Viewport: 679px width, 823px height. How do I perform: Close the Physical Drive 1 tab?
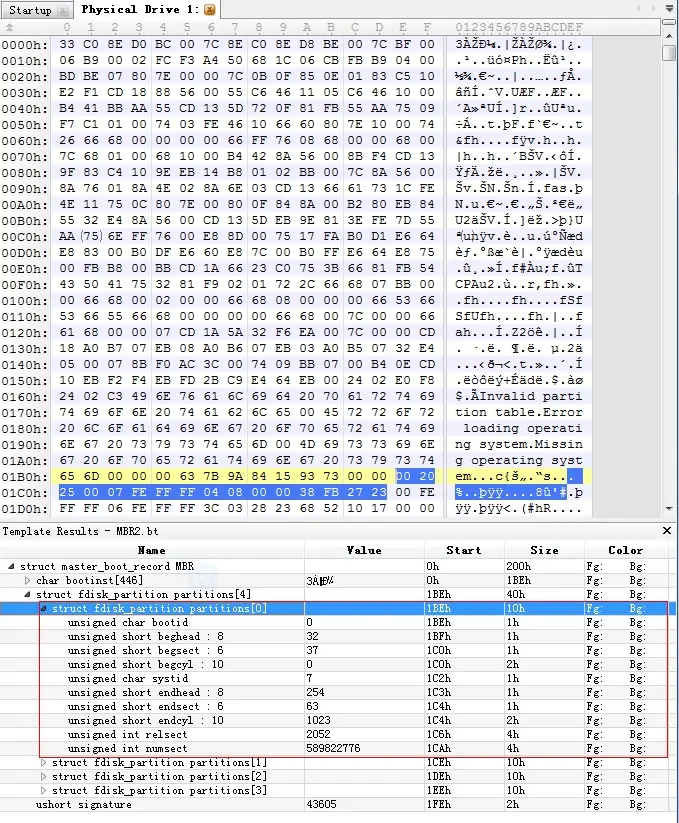click(209, 9)
